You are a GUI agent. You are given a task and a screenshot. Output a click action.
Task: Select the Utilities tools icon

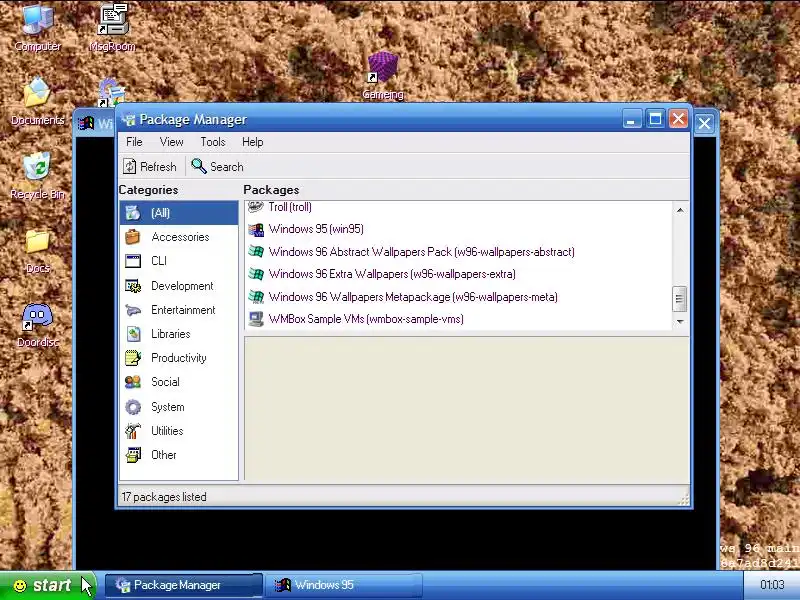point(133,431)
